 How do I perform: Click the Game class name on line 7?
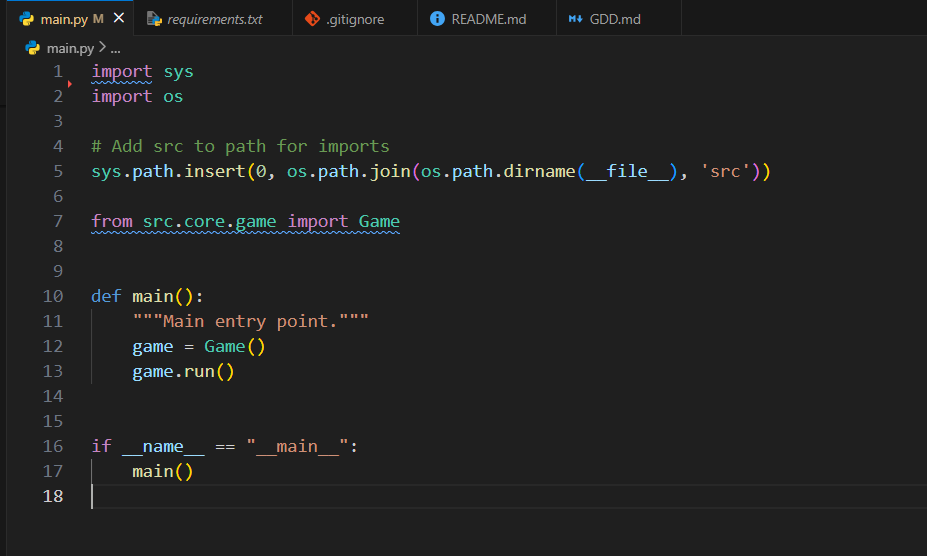pyautogui.click(x=379, y=221)
